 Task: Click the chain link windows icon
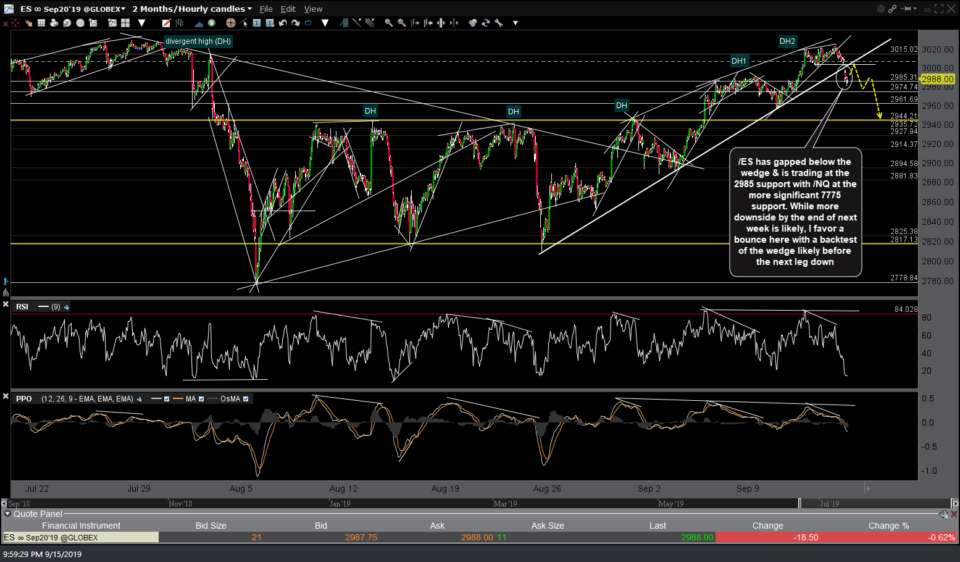click(x=892, y=9)
